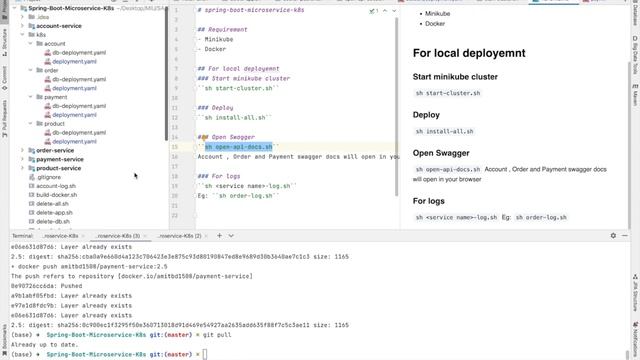
Task: Go to previous highlighted problem arrow
Action: click(x=385, y=11)
